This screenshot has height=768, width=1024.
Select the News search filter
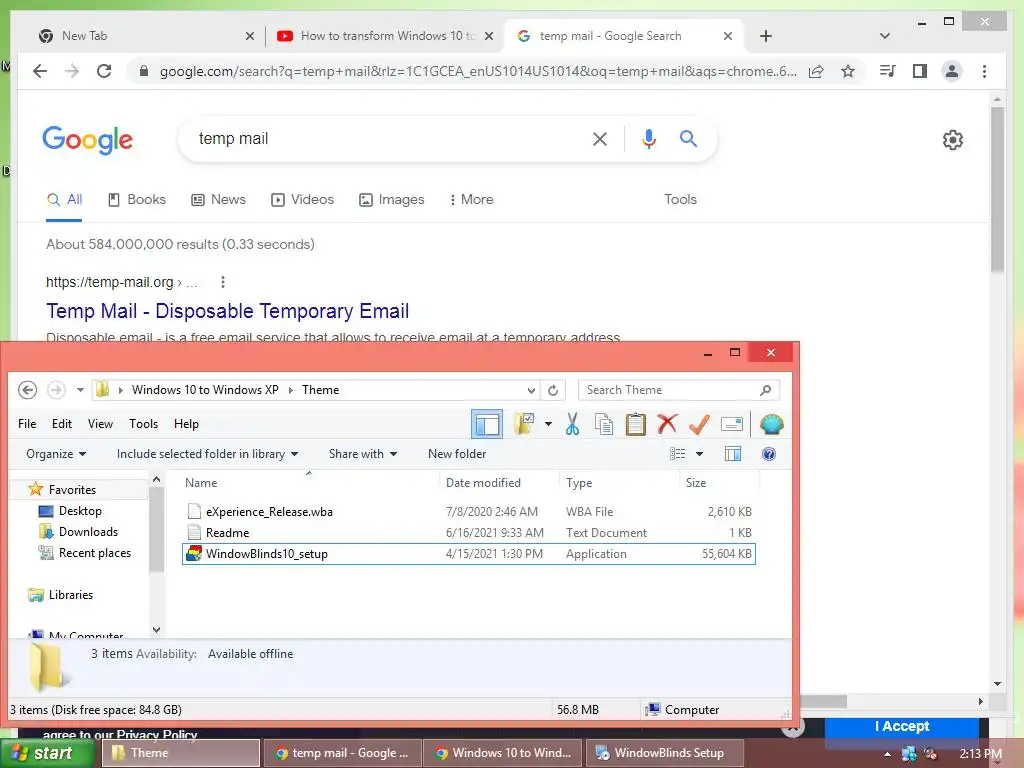pyautogui.click(x=218, y=200)
